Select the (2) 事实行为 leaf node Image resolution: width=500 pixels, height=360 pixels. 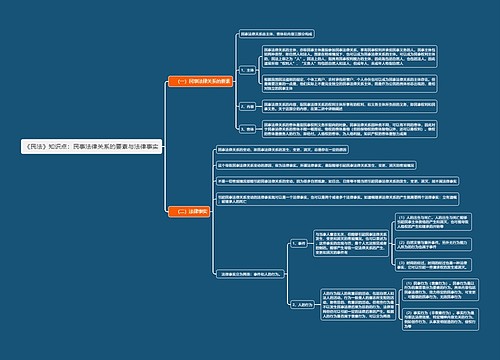click(440, 319)
